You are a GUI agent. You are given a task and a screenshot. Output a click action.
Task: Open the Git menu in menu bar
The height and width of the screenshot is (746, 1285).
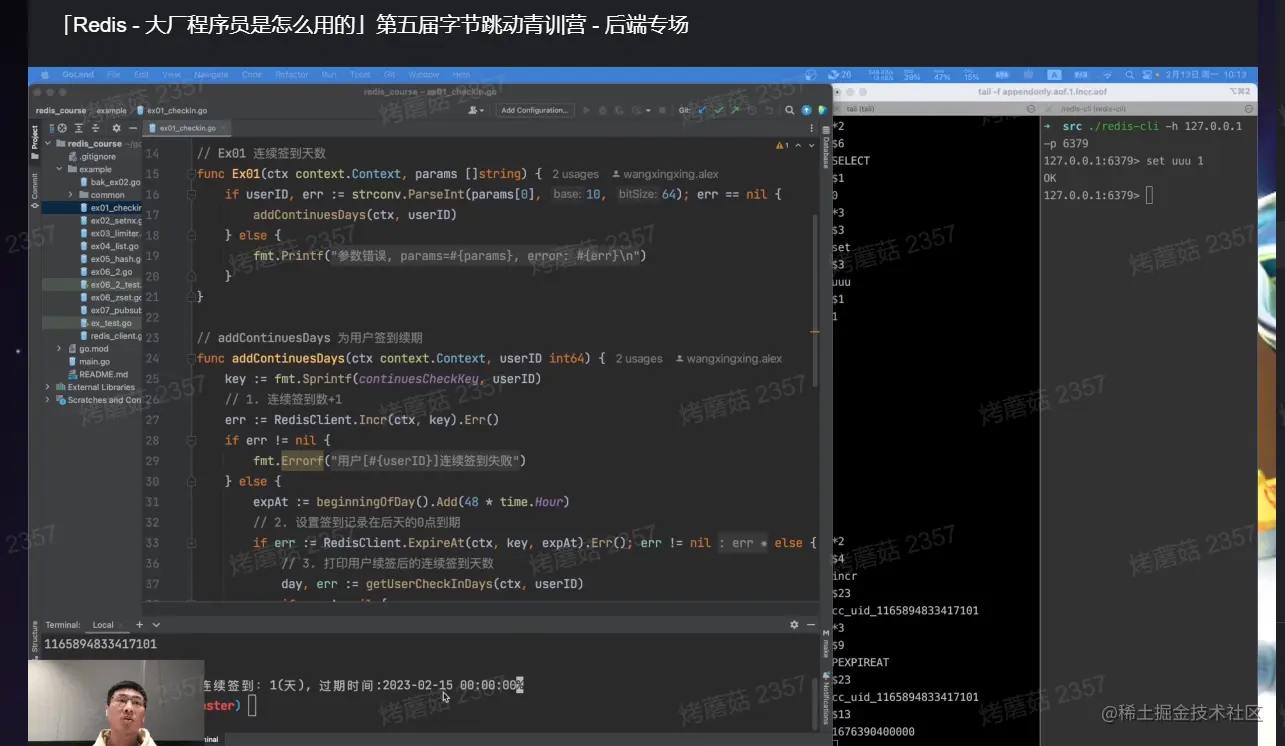(x=389, y=75)
